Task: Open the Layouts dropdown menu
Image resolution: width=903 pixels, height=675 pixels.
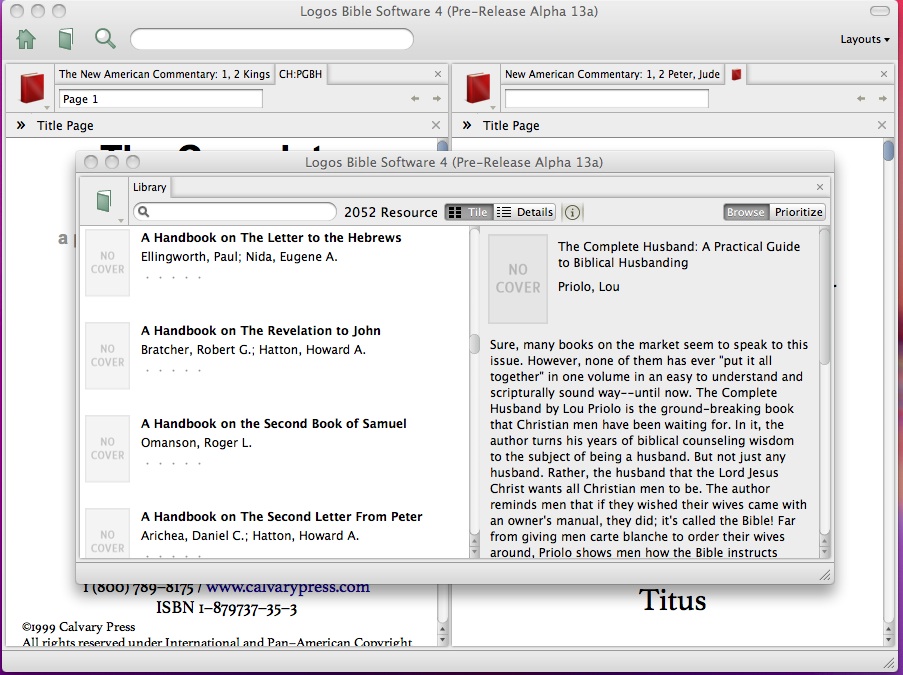Action: [x=864, y=39]
